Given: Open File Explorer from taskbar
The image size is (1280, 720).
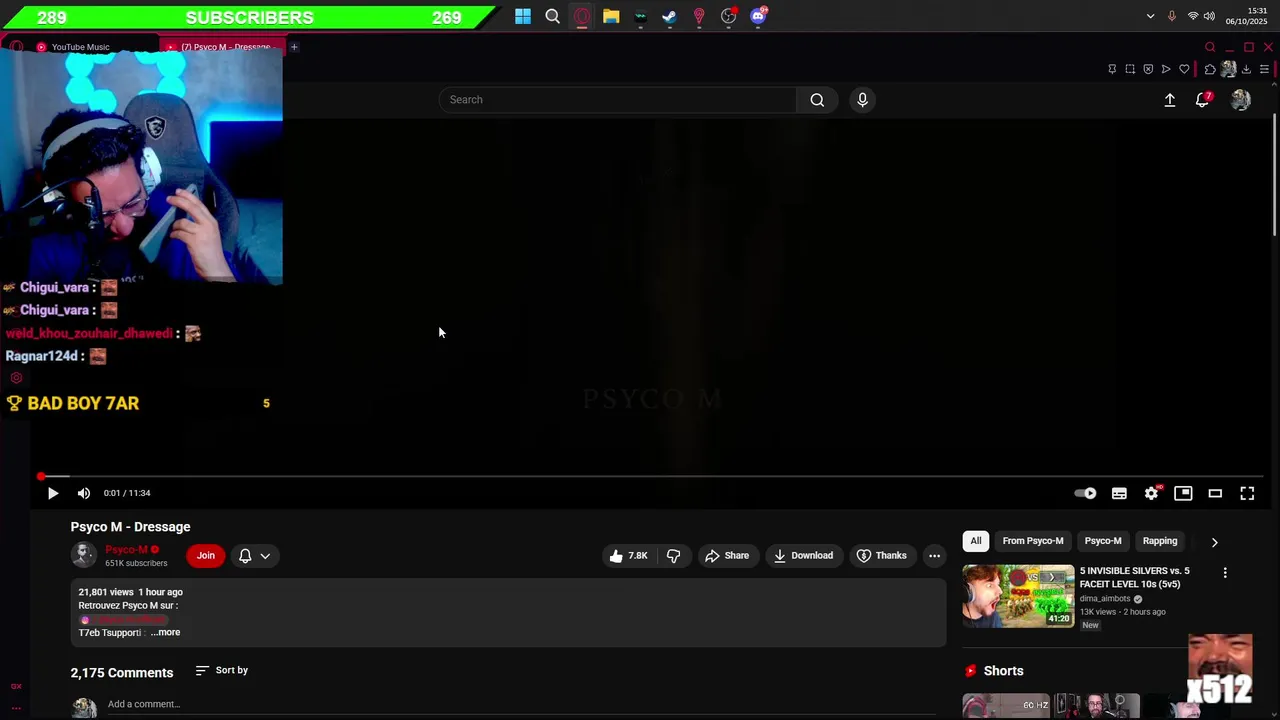Looking at the screenshot, I should (x=611, y=16).
